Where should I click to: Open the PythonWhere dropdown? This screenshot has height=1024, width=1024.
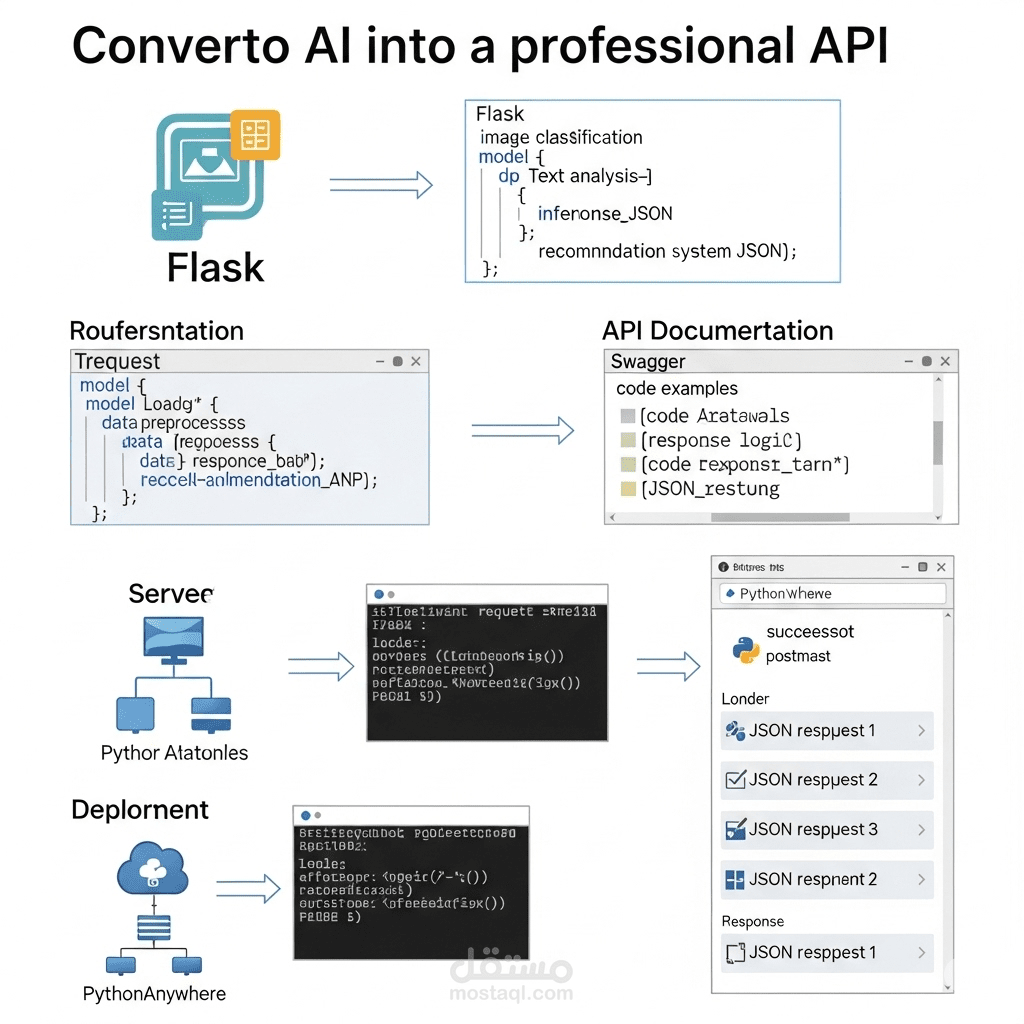pos(831,593)
